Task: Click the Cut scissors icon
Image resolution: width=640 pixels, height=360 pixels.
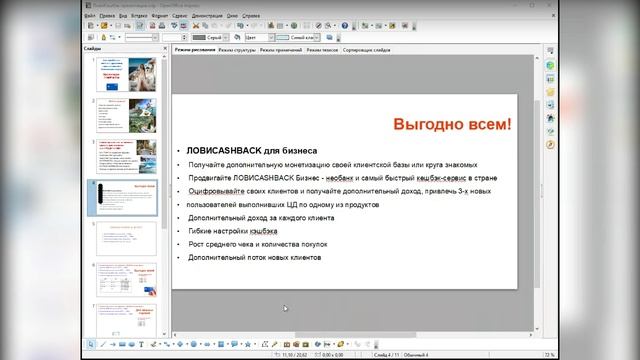Action: (196, 26)
